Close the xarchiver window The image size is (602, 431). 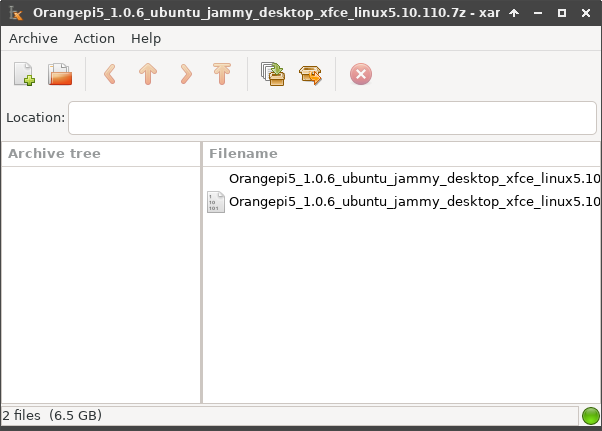click(x=586, y=13)
